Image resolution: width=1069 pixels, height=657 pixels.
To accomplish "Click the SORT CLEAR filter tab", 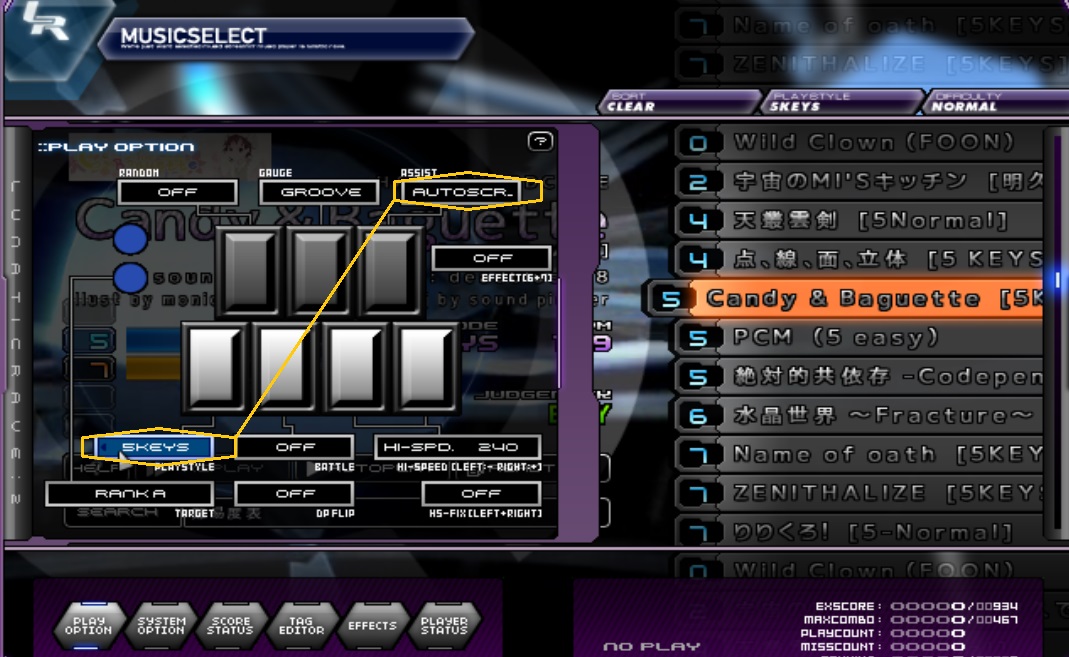I will point(680,102).
